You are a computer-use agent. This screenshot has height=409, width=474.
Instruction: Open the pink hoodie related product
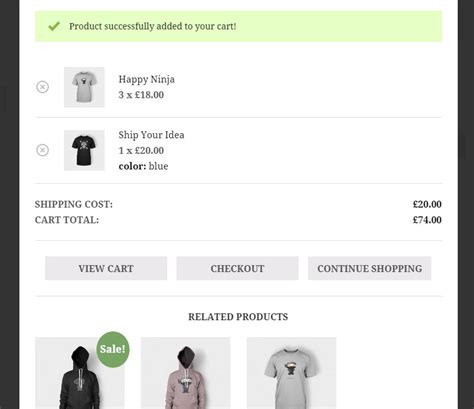click(186, 373)
